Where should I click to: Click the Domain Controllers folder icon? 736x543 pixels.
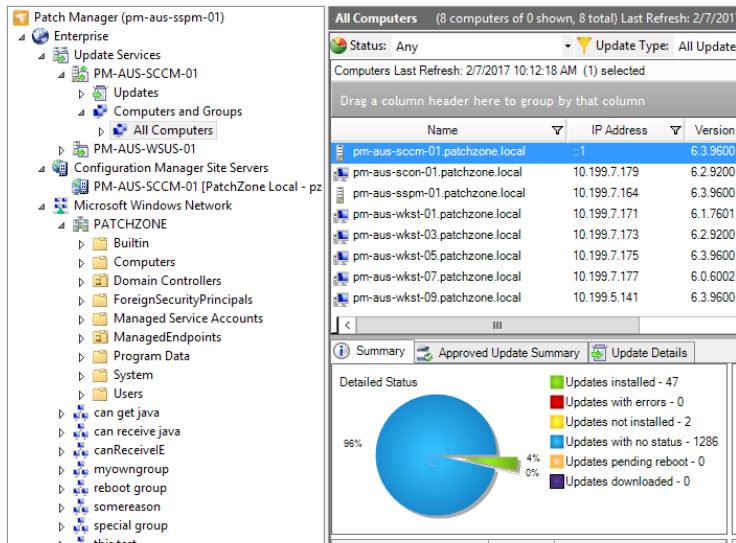(x=100, y=281)
